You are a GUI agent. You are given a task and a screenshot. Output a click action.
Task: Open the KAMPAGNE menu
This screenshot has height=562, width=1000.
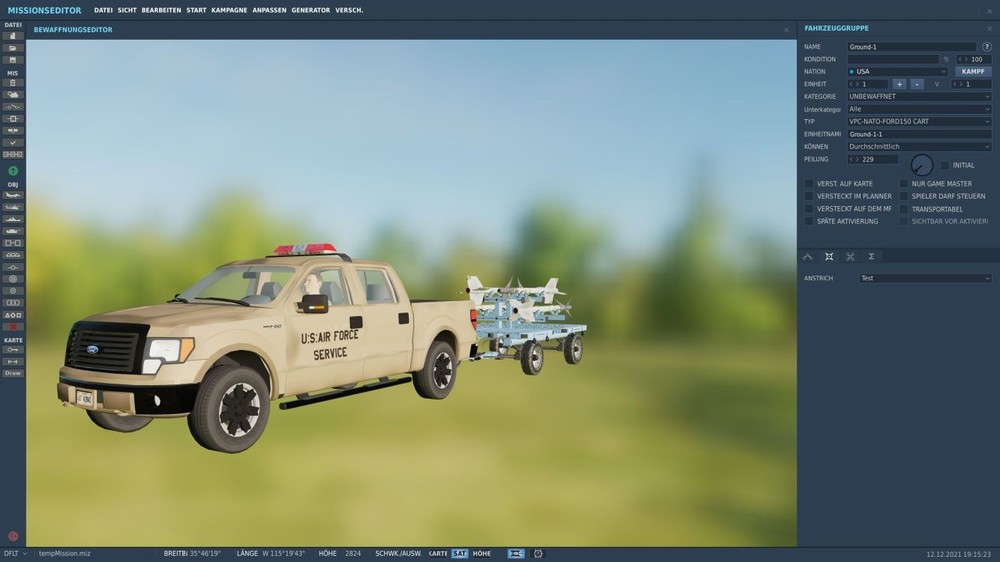coord(229,10)
